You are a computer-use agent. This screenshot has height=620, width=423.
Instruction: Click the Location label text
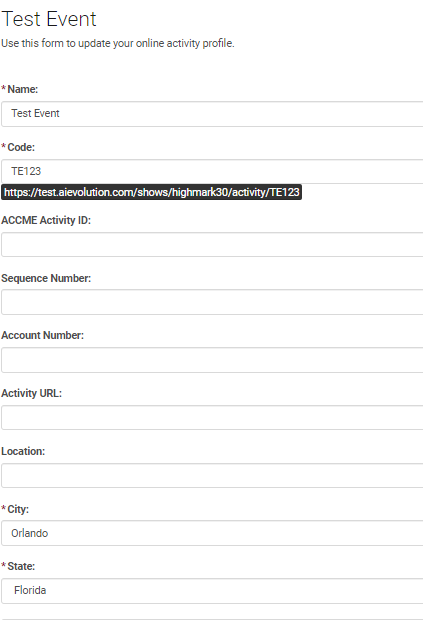click(23, 451)
